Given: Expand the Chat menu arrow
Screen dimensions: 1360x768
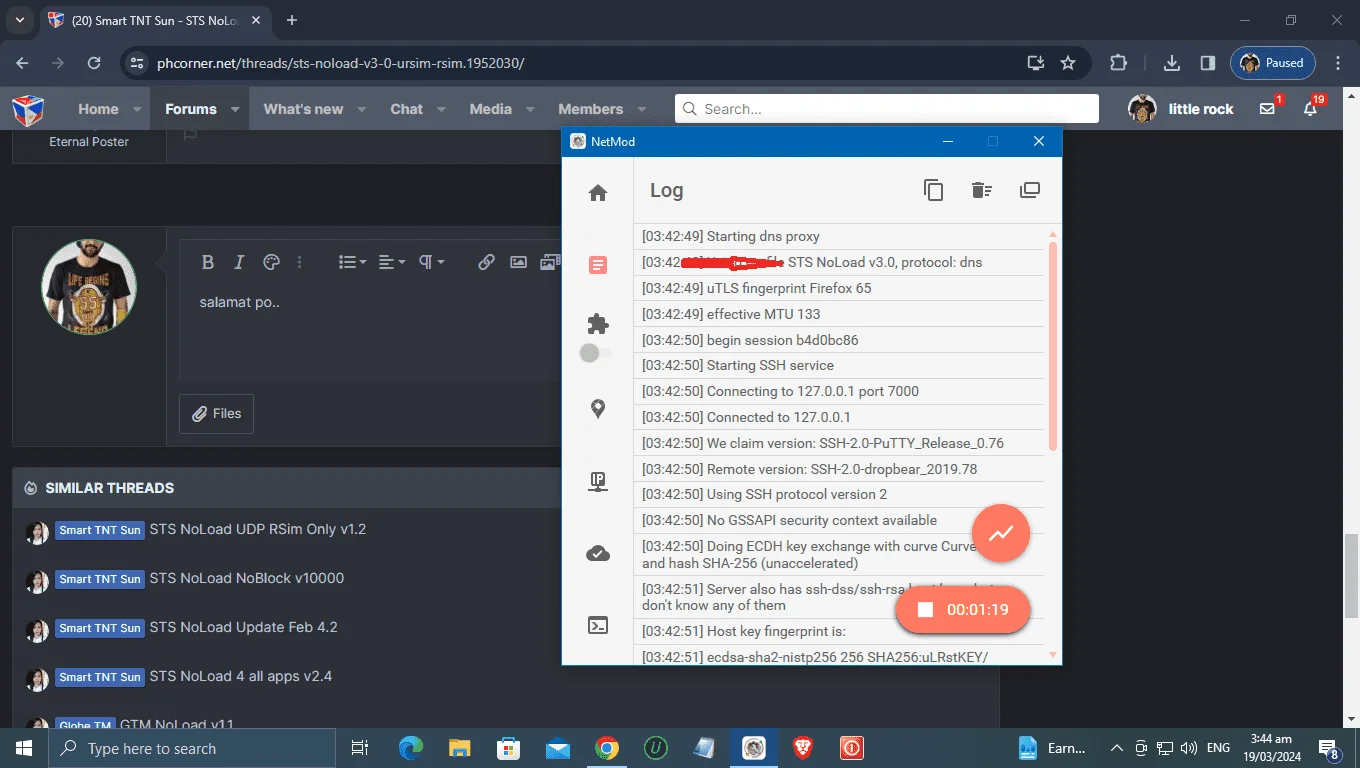Looking at the screenshot, I should pyautogui.click(x=441, y=109).
